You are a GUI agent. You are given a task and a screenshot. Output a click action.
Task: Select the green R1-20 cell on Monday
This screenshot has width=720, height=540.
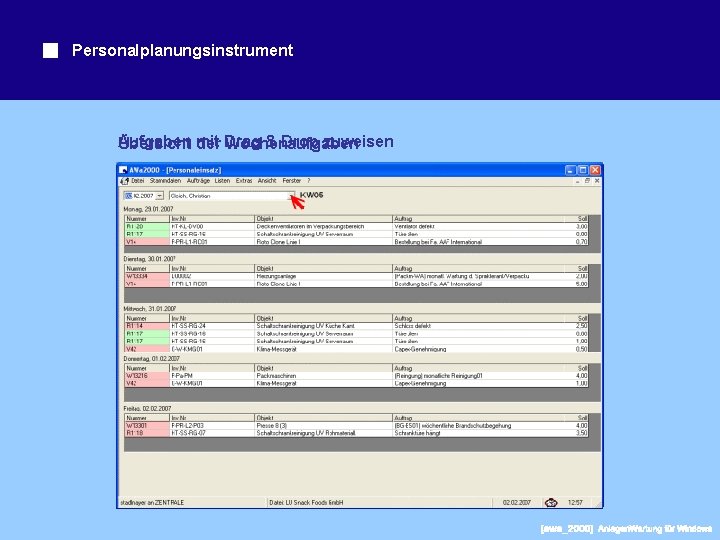pos(147,227)
